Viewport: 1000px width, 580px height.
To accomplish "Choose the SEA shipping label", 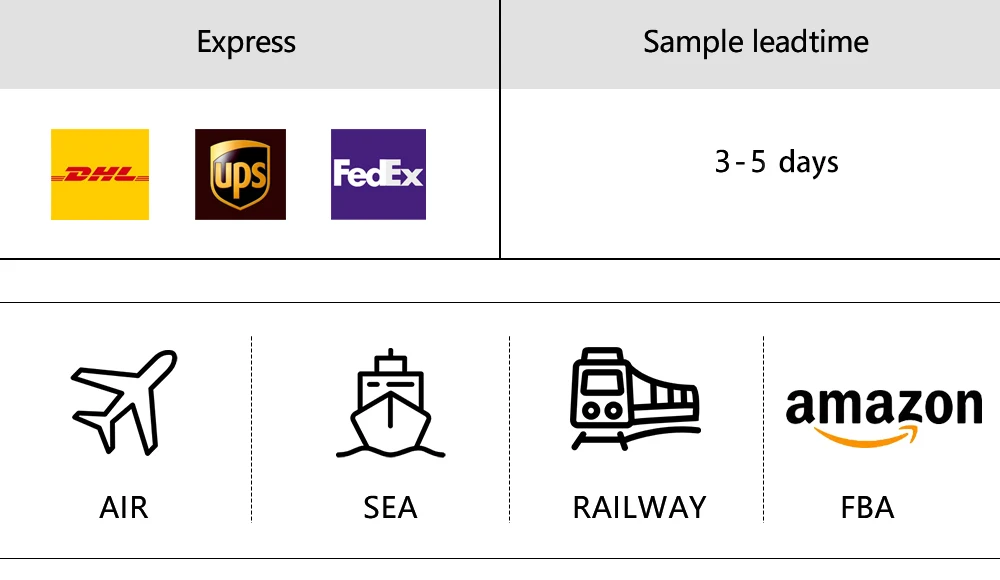I will [x=390, y=508].
